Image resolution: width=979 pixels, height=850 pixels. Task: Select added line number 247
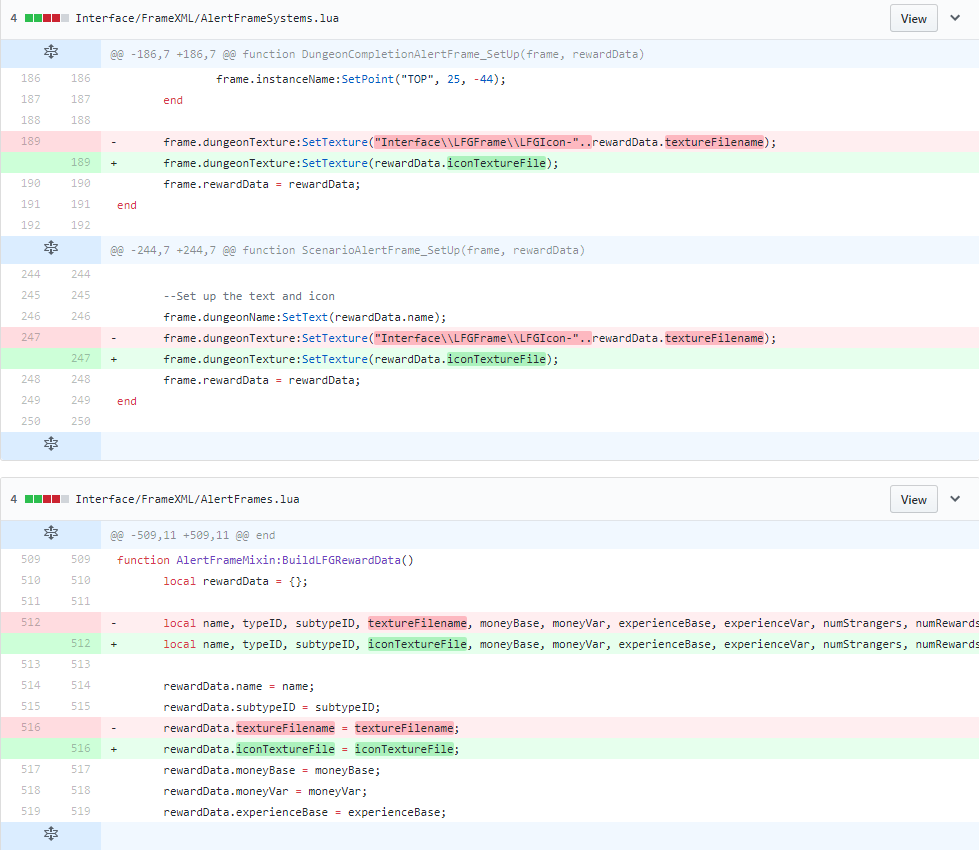(x=81, y=358)
